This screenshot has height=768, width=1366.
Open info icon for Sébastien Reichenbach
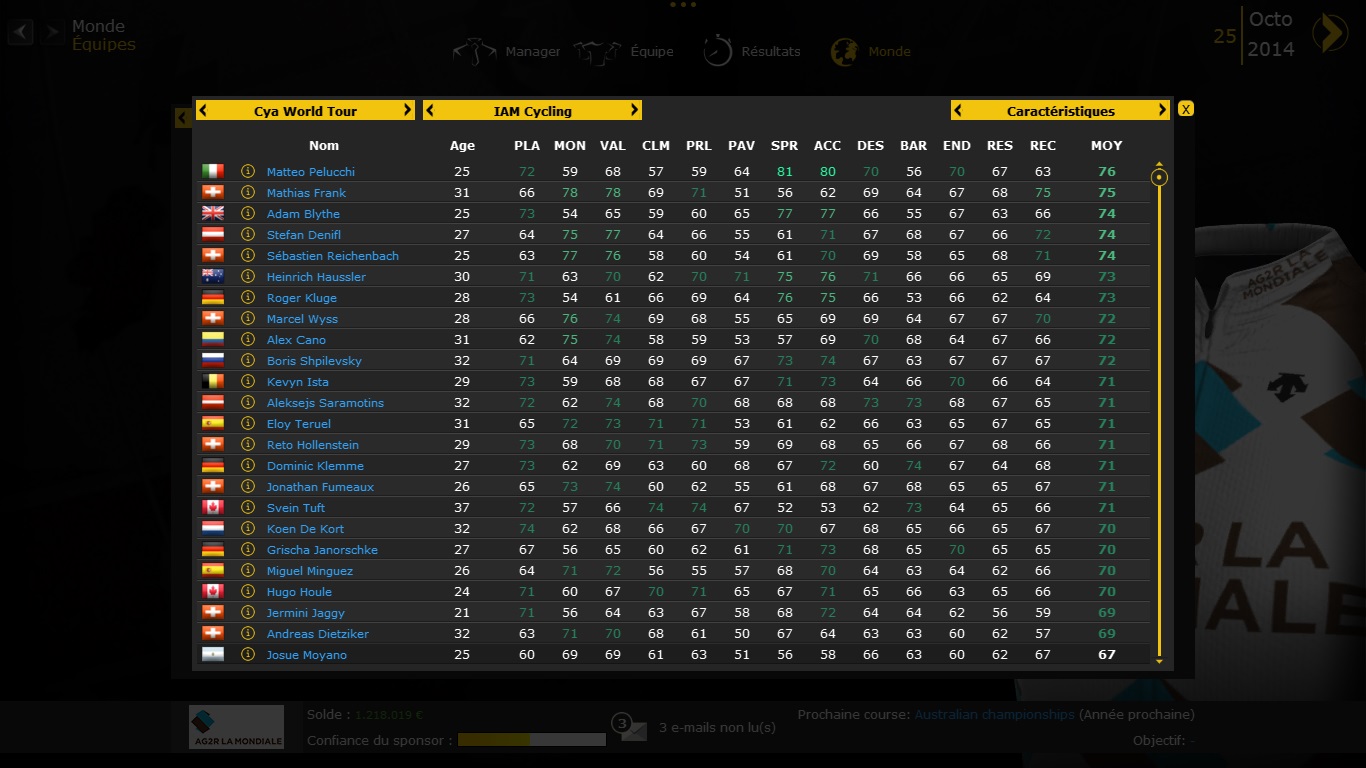pos(248,255)
